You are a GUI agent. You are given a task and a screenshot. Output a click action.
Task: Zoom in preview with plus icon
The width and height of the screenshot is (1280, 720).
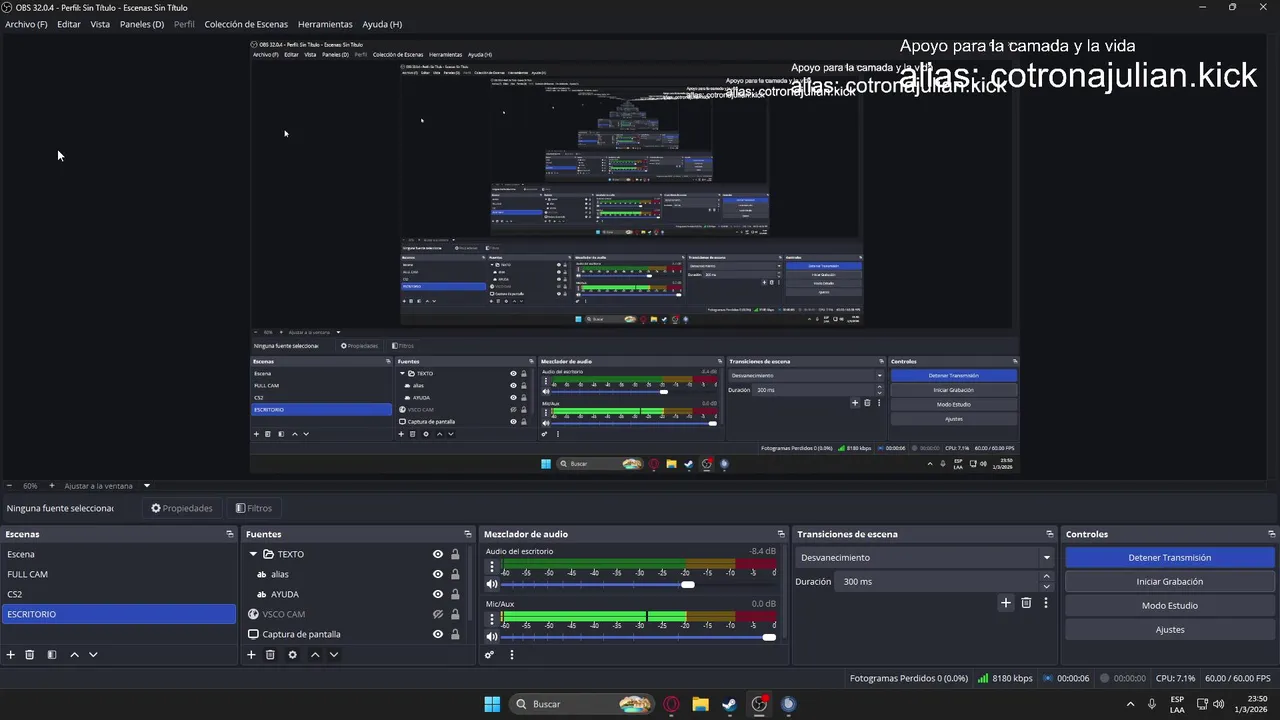[x=52, y=486]
